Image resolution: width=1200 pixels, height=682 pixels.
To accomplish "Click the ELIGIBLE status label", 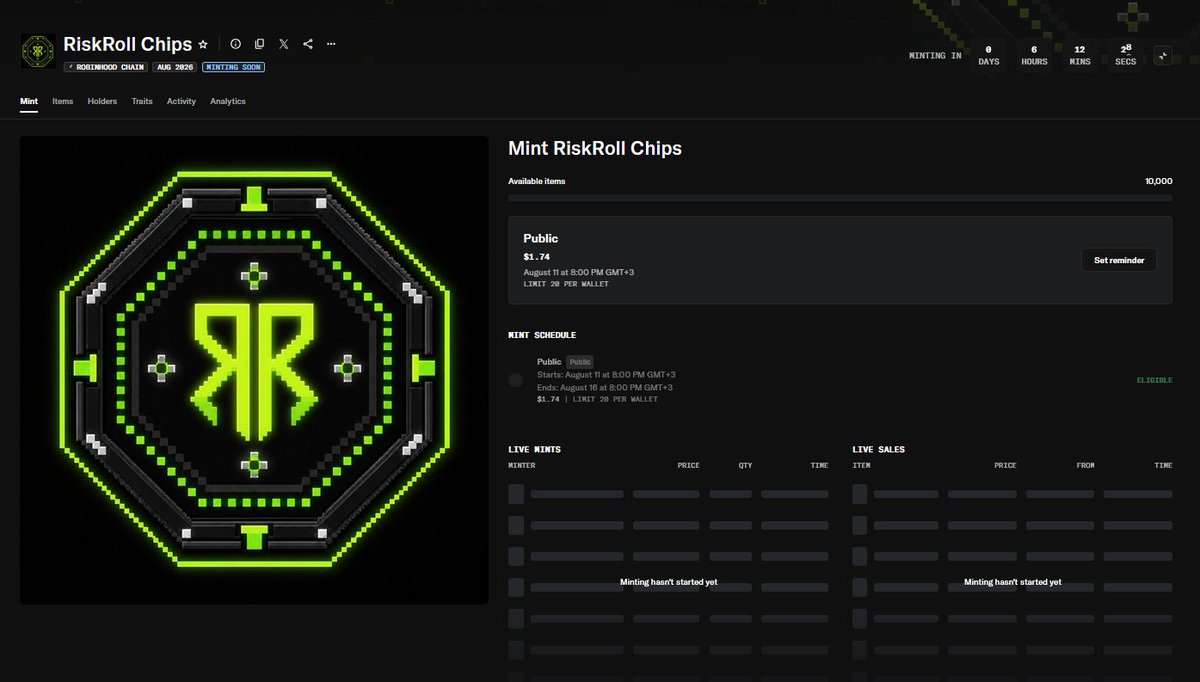I will pyautogui.click(x=1154, y=380).
